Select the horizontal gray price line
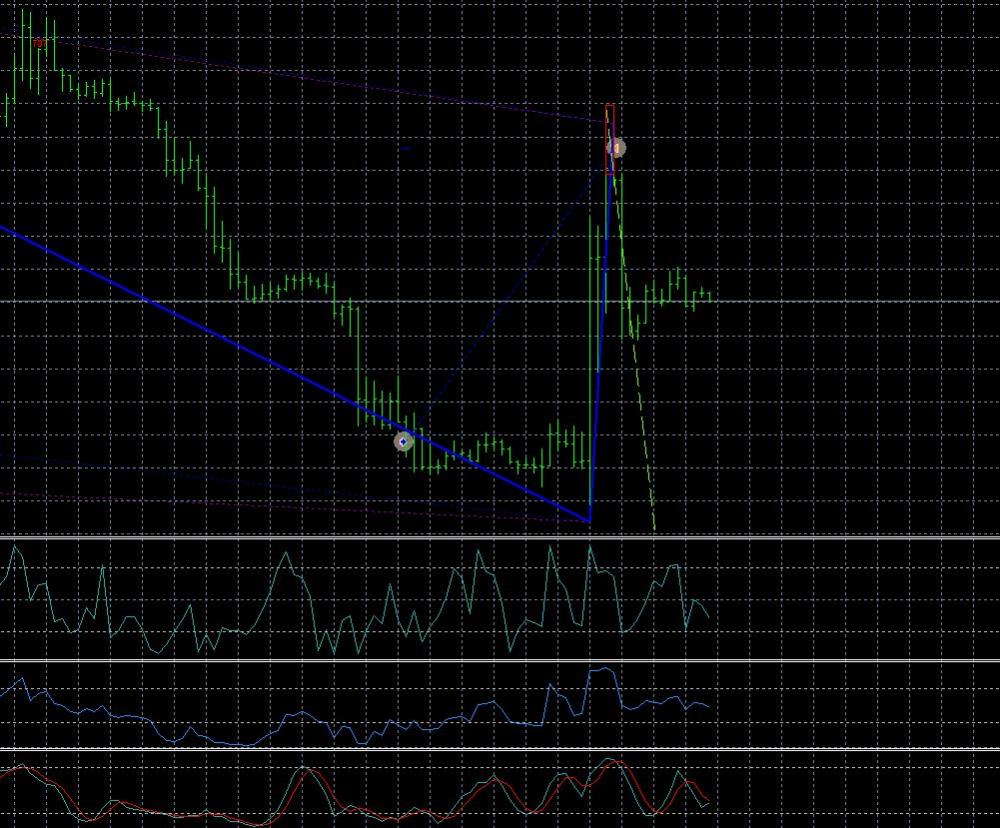Viewport: 1000px width, 828px height. pyautogui.click(x=500, y=301)
